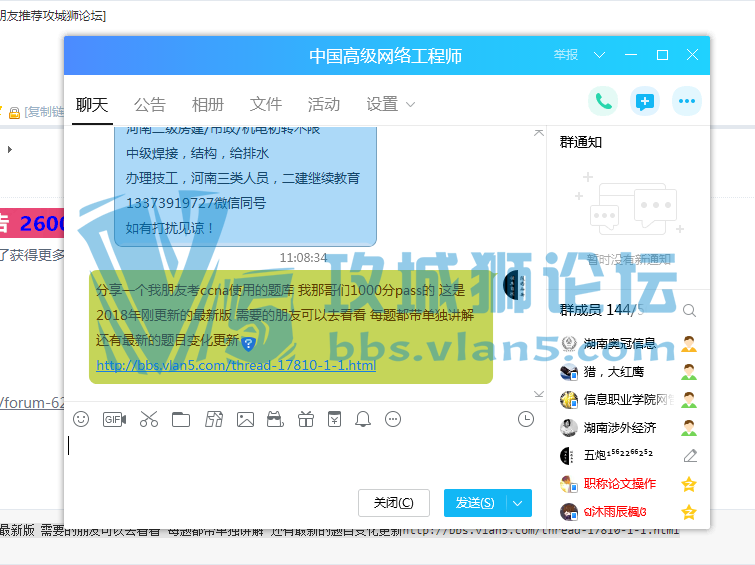Click the 复制链 link in background page
755x565 pixels.
[x=44, y=112]
